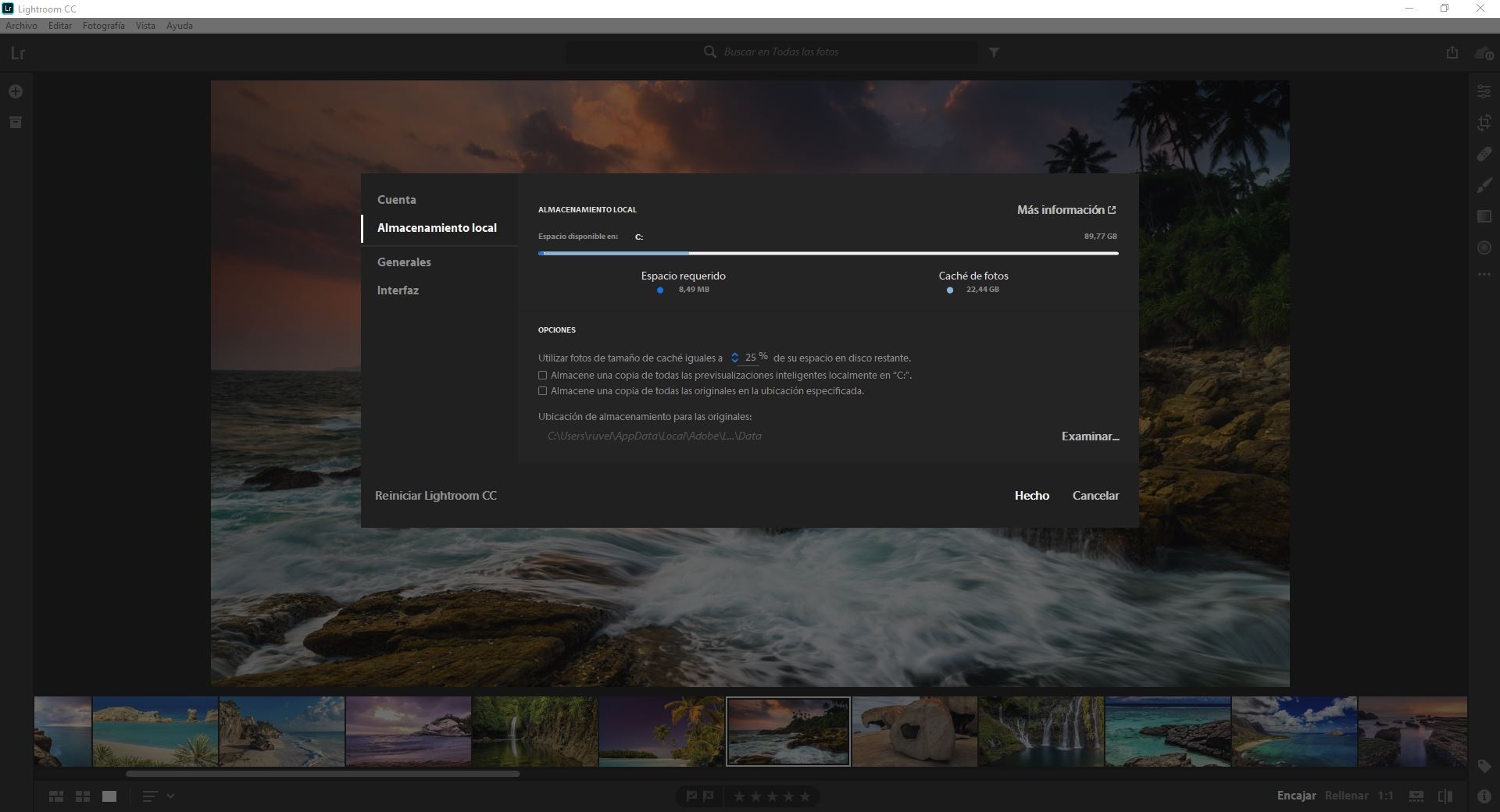Open the Edit sliders panel icon

(x=1484, y=91)
